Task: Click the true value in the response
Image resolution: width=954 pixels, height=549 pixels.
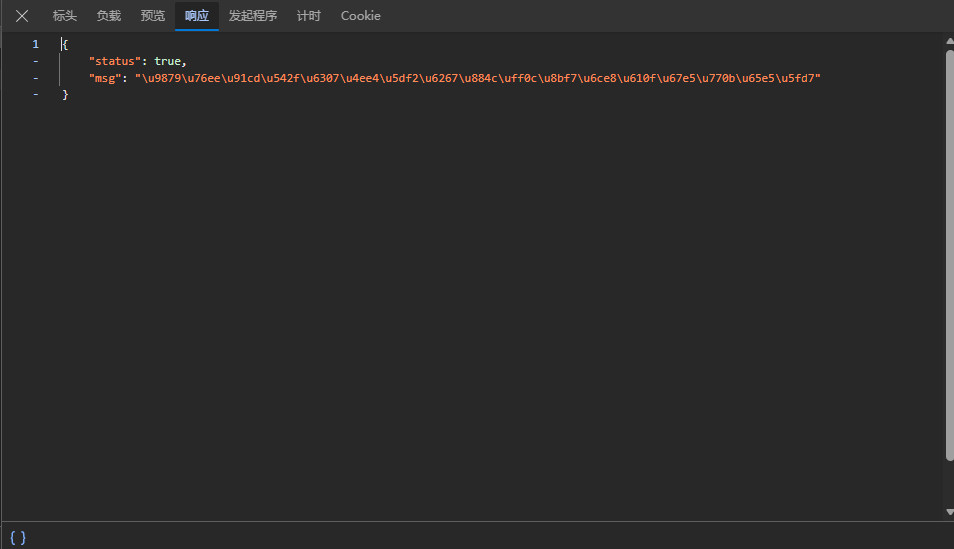Action: [167, 61]
